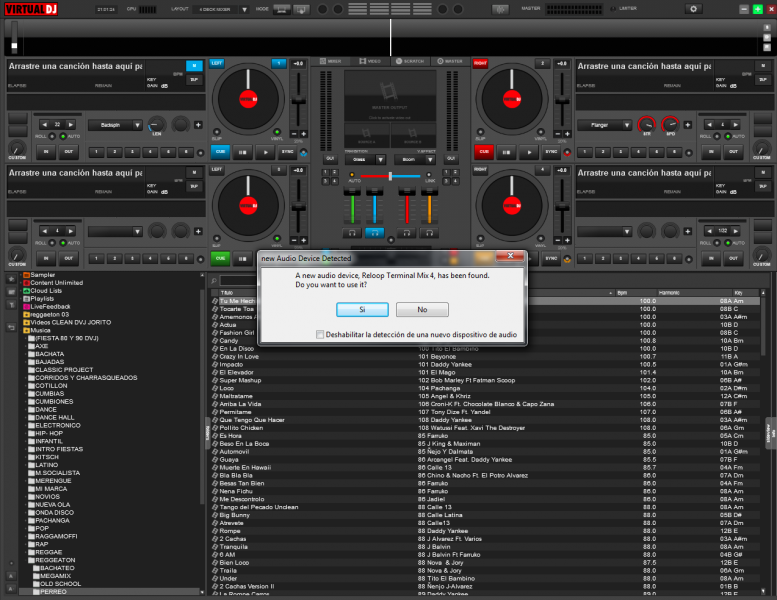This screenshot has height=600, width=777.
Task: Select the REGGAETON folder
Action: pos(55,560)
